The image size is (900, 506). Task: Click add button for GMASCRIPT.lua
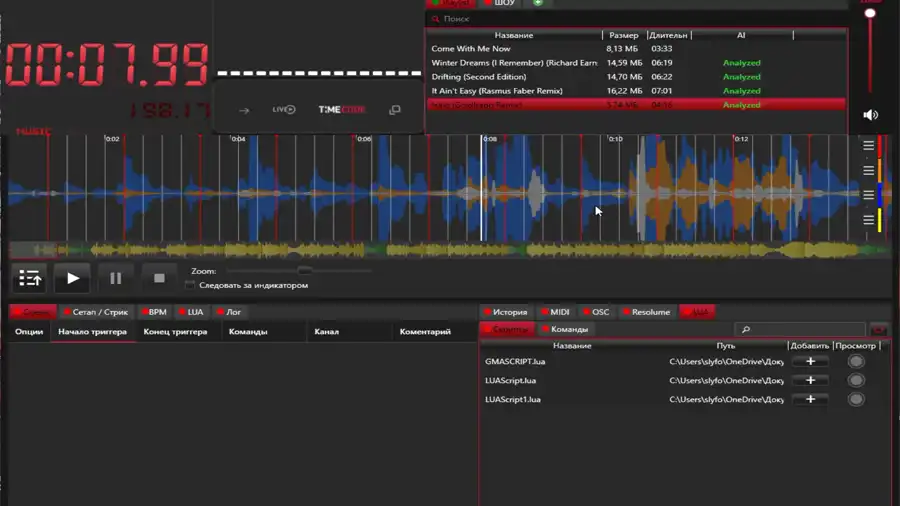click(810, 362)
